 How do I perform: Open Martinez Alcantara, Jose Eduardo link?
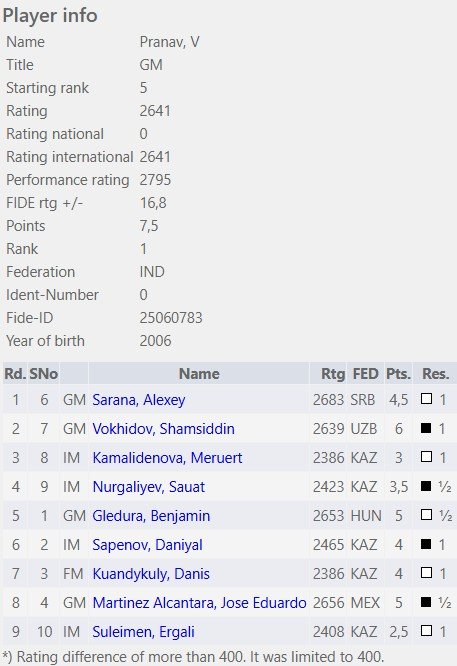tap(200, 603)
